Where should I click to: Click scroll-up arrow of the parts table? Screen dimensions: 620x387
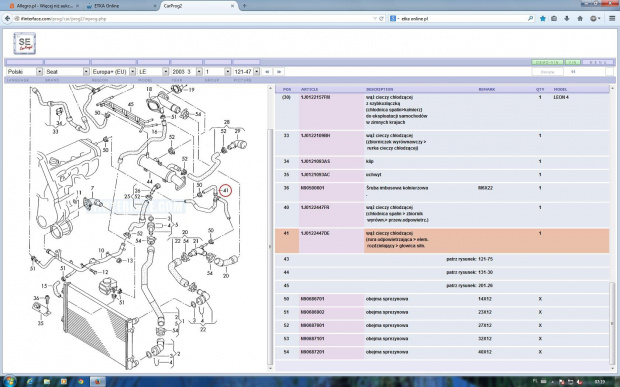pos(612,89)
